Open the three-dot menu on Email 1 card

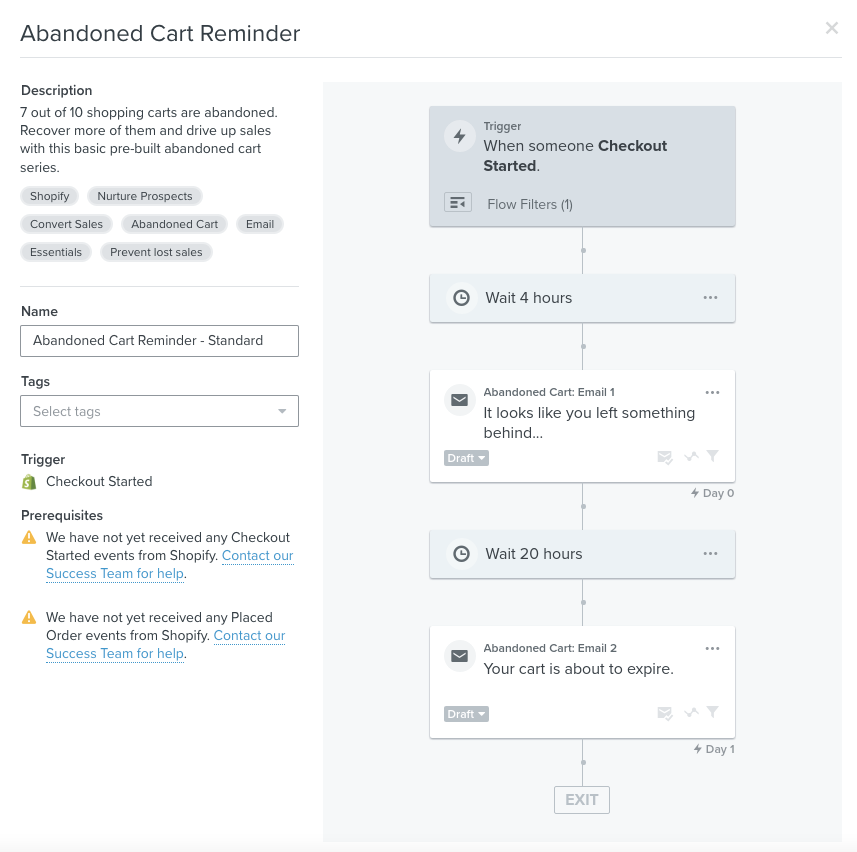712,393
